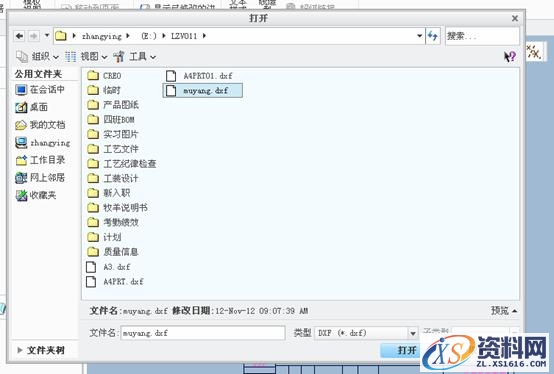
Task: Select the A3.dxf file
Action: point(108,267)
